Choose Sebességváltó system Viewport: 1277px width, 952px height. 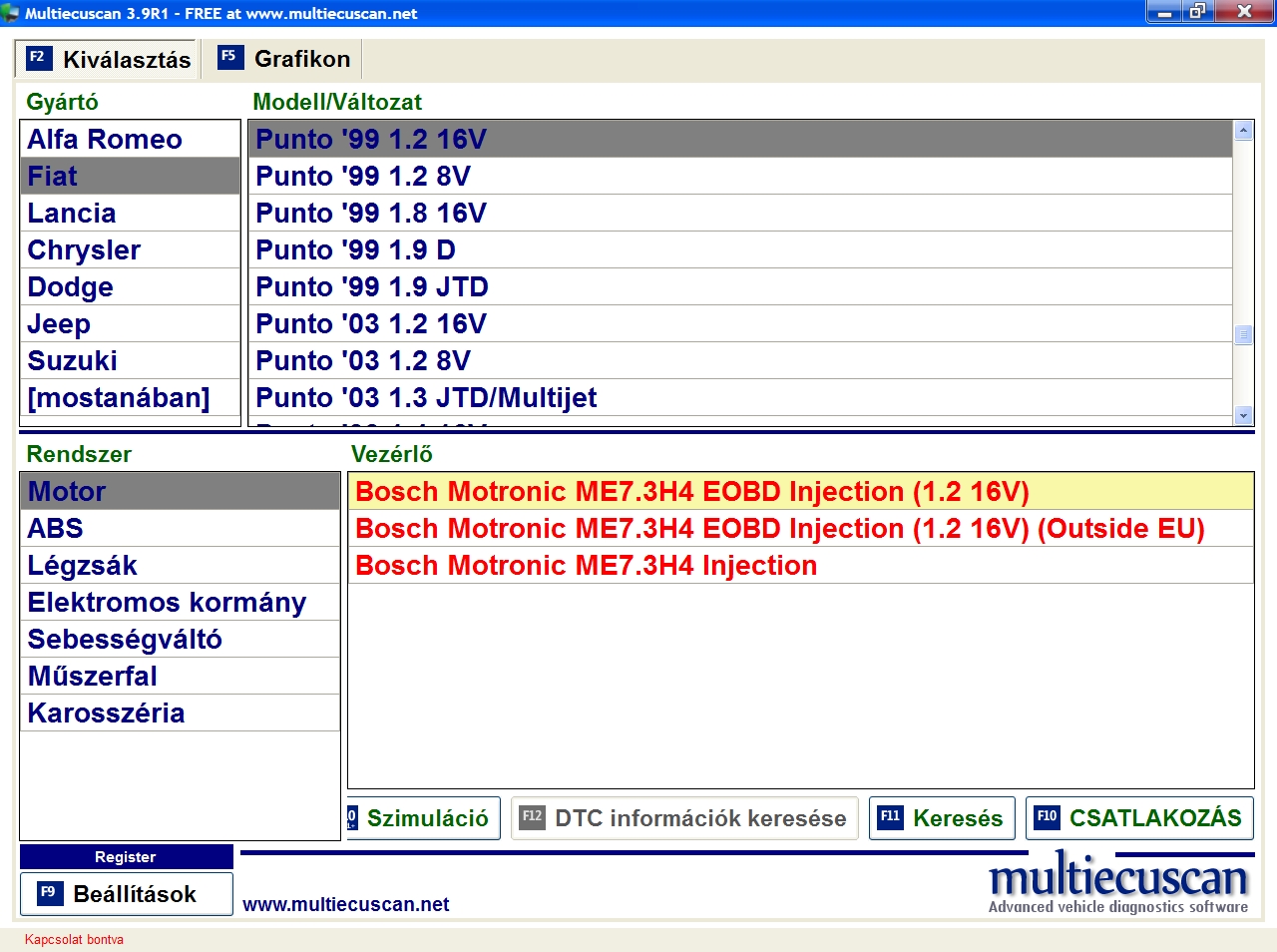tap(180, 640)
